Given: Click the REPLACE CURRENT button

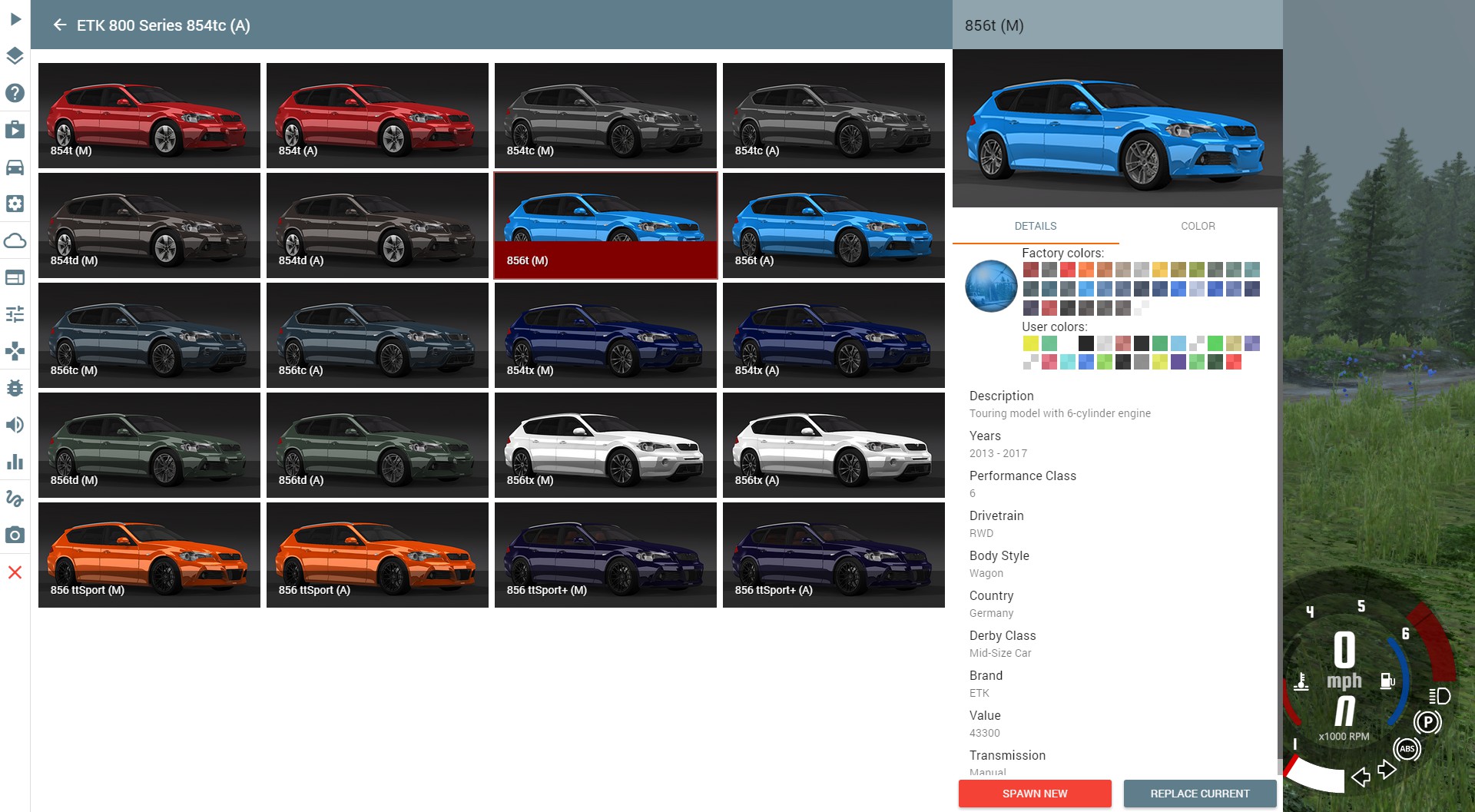Looking at the screenshot, I should coord(1200,794).
